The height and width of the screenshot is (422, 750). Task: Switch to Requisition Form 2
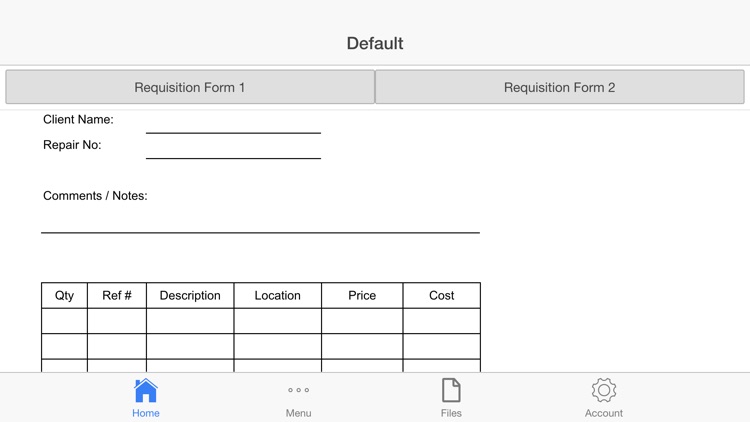[560, 87]
